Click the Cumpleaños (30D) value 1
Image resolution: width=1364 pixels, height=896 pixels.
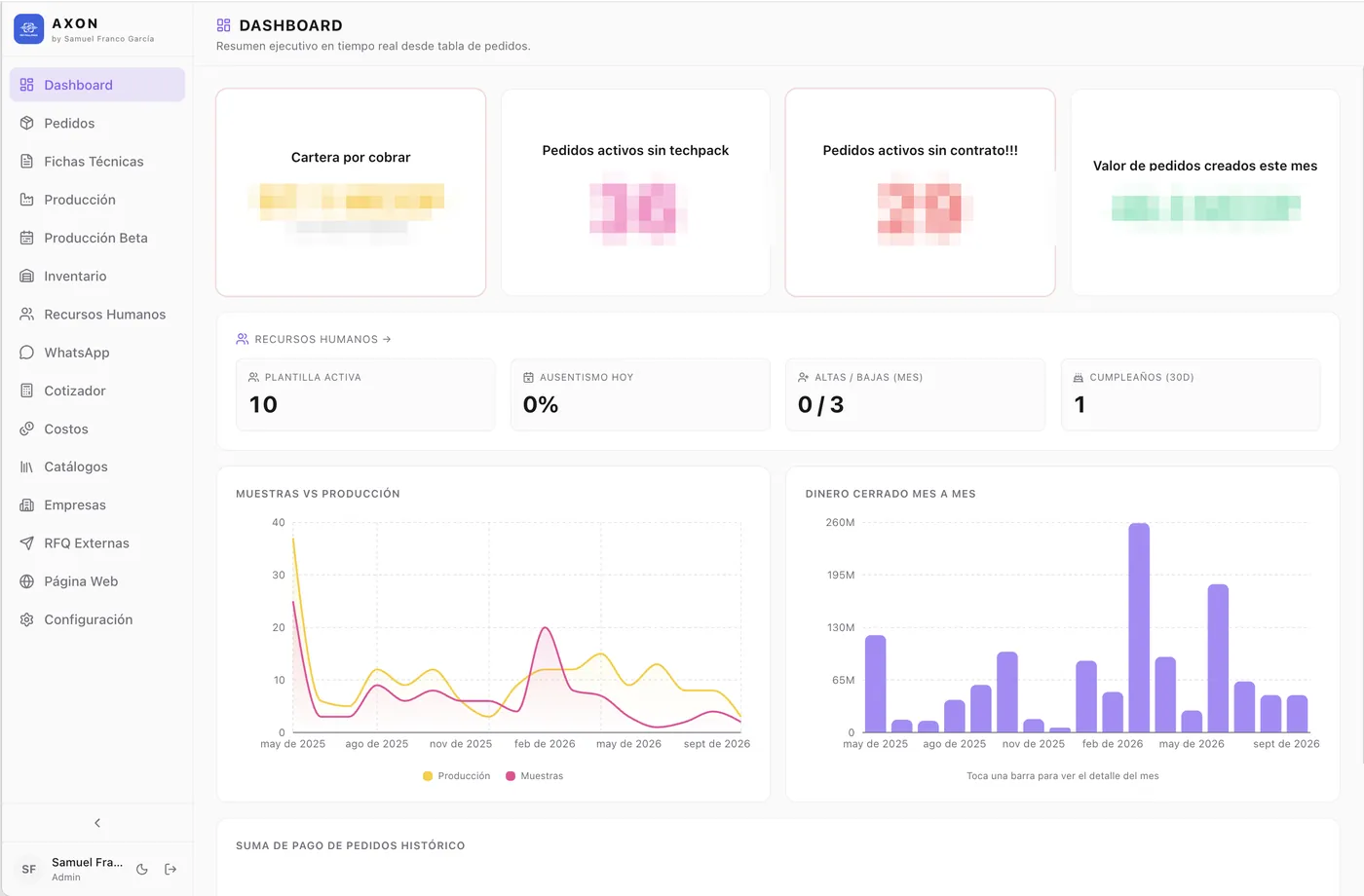coord(1080,405)
